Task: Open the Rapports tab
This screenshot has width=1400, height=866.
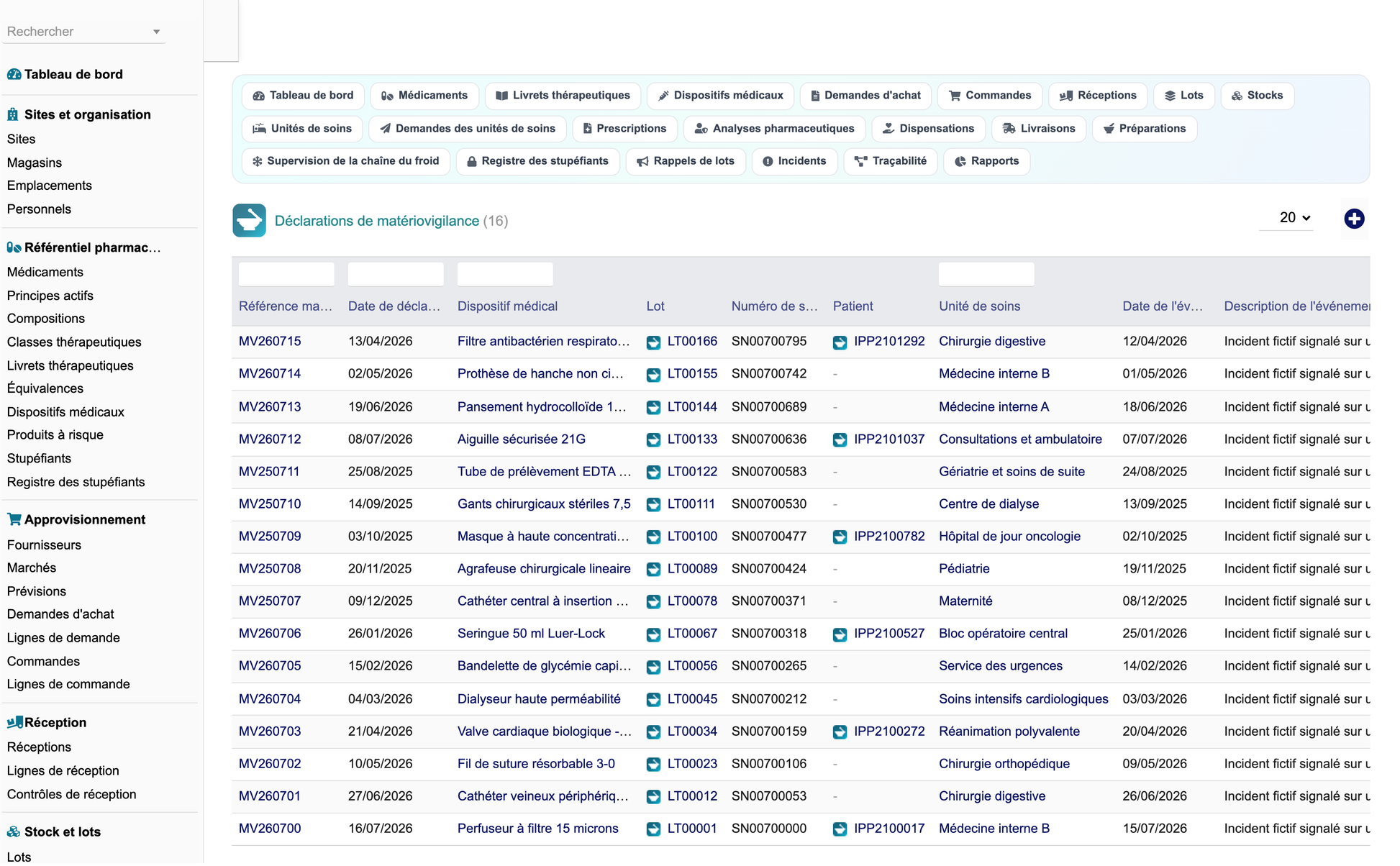Action: click(x=986, y=161)
